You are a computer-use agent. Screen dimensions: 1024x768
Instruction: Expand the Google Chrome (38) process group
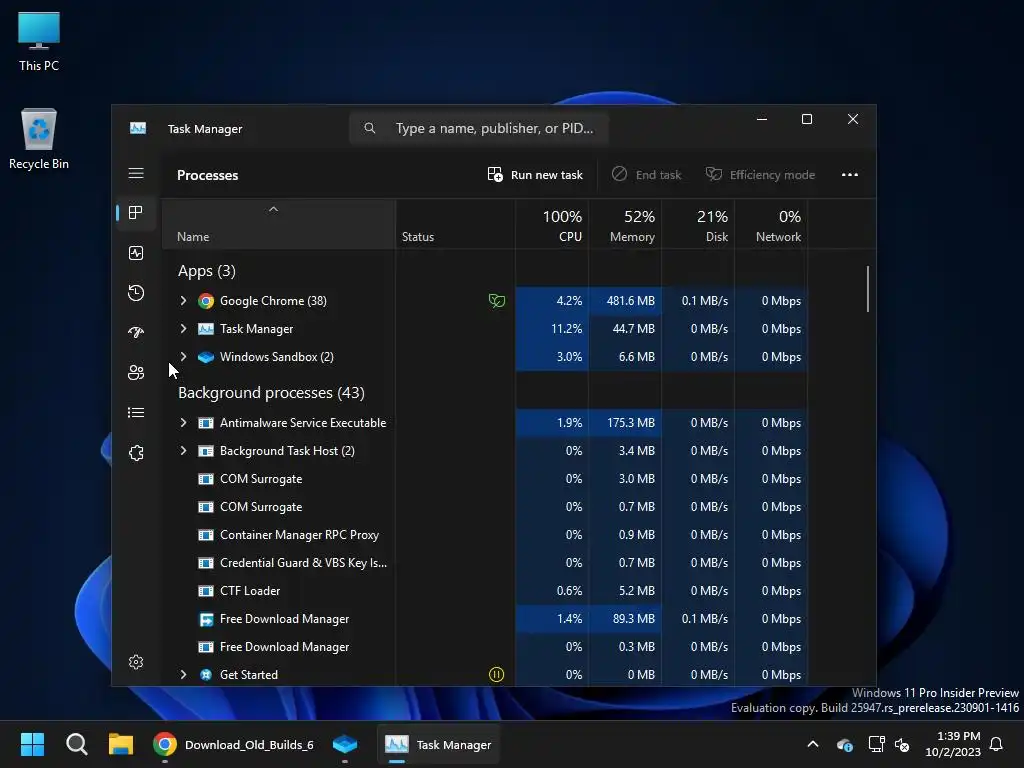click(x=184, y=300)
